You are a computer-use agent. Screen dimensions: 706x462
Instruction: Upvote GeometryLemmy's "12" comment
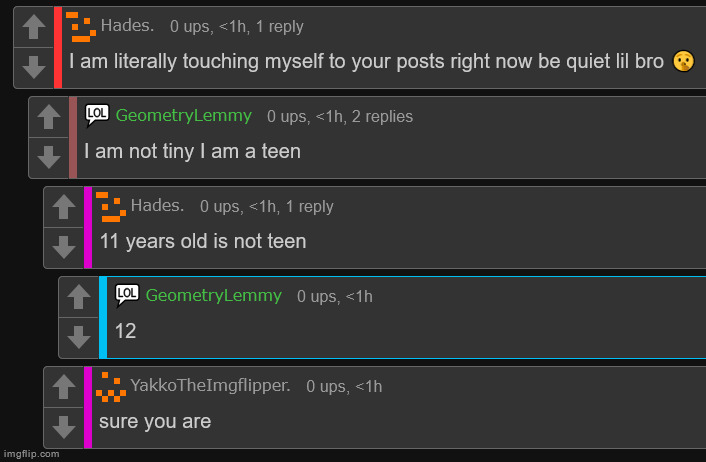(x=79, y=297)
